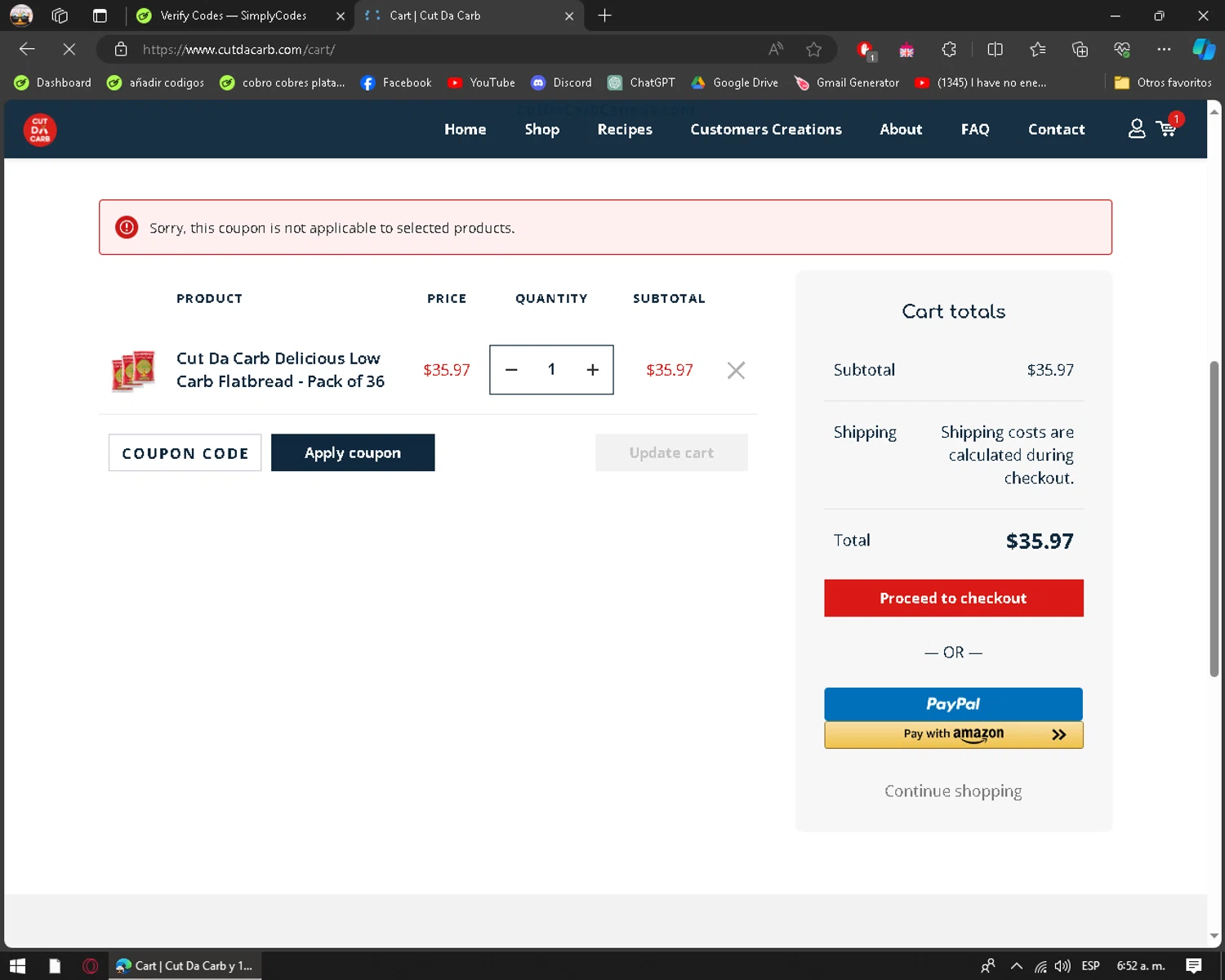Image resolution: width=1225 pixels, height=980 pixels.
Task: Click the quantity number field
Action: [551, 370]
